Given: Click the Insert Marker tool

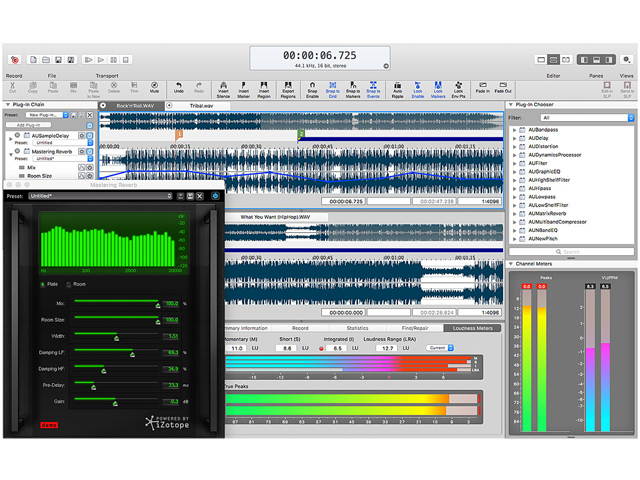Looking at the screenshot, I should 243,90.
